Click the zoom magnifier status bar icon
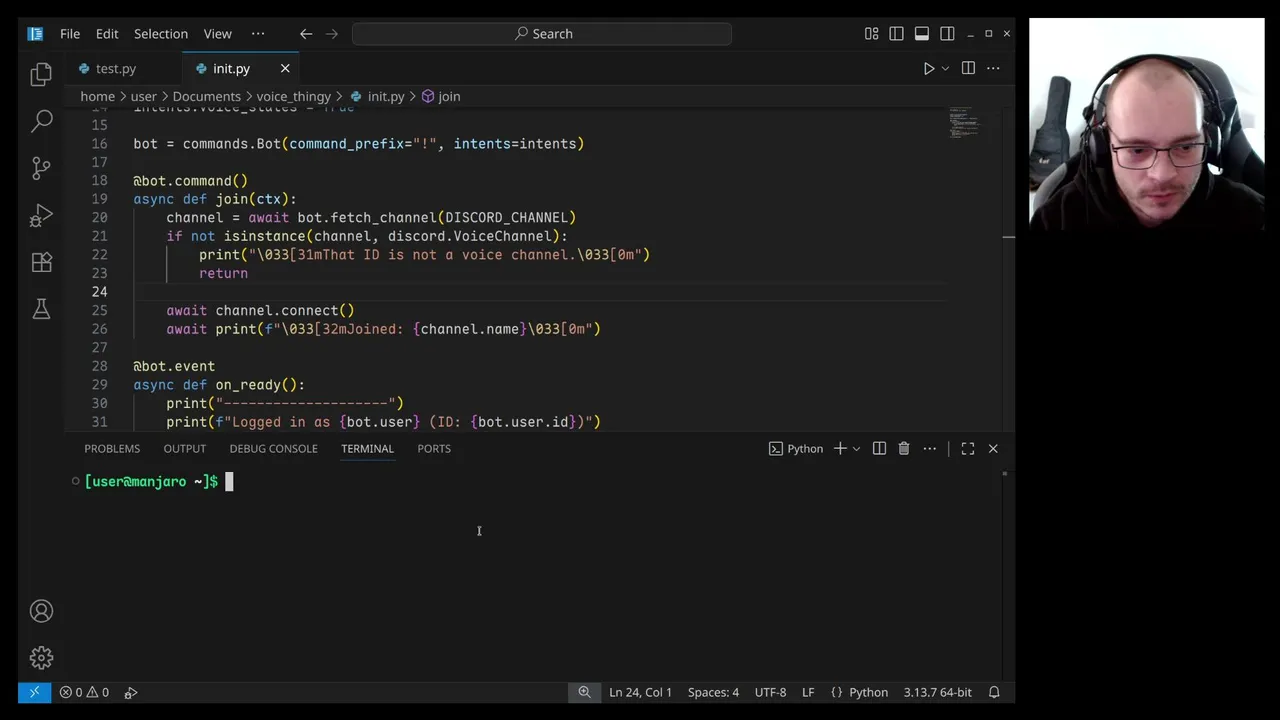Viewport: 1280px width, 720px height. [584, 692]
